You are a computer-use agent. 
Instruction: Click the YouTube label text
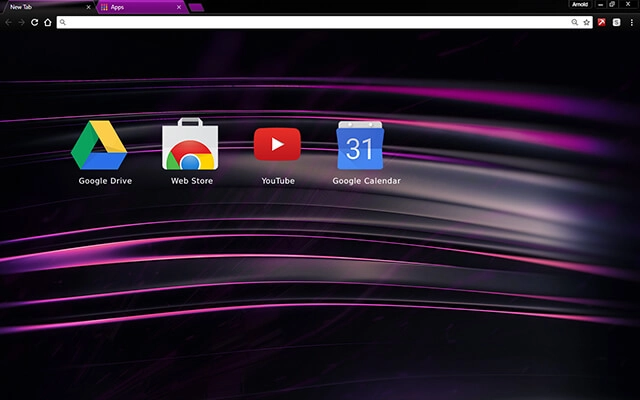(278, 181)
